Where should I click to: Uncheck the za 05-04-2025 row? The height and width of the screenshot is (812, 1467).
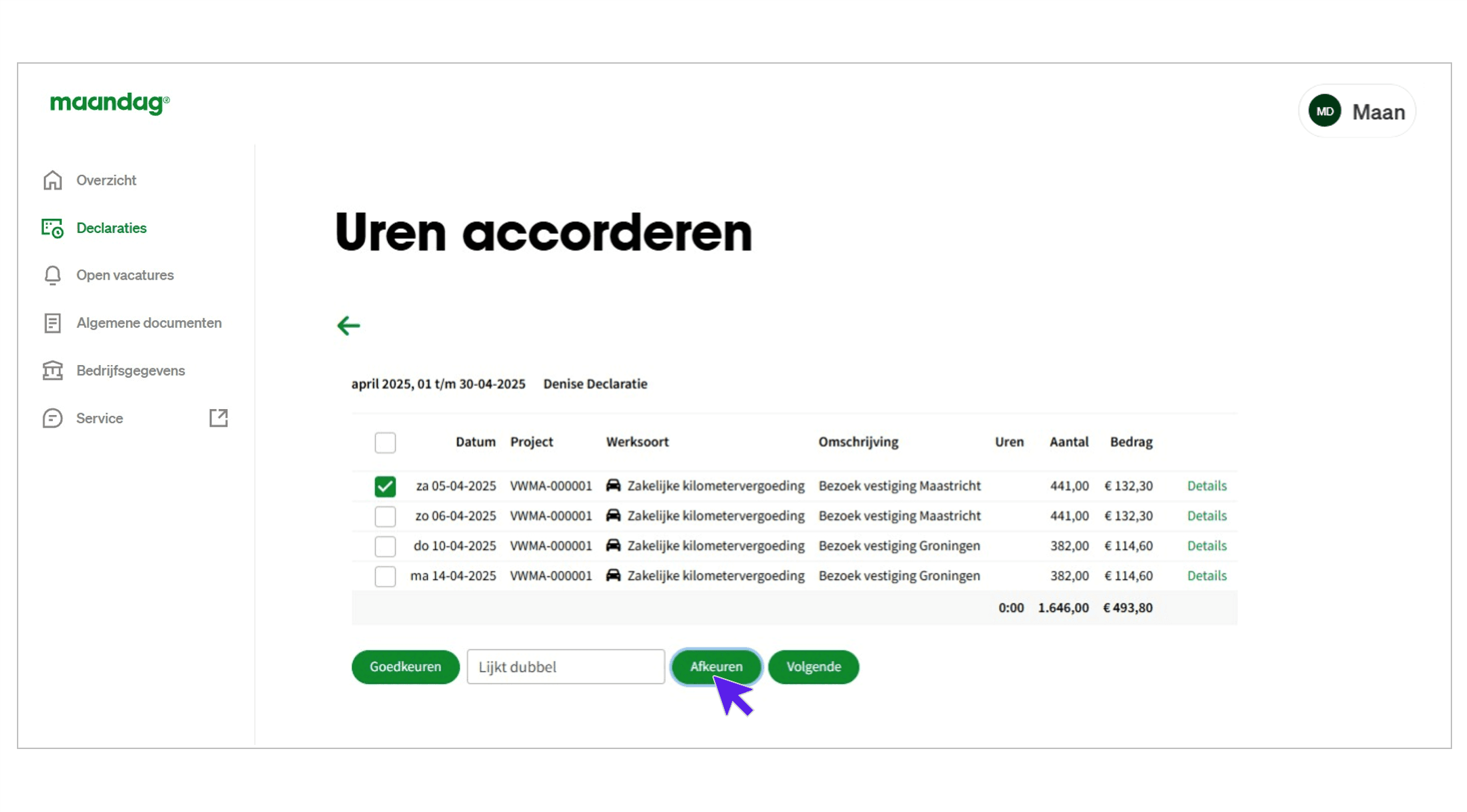385,486
